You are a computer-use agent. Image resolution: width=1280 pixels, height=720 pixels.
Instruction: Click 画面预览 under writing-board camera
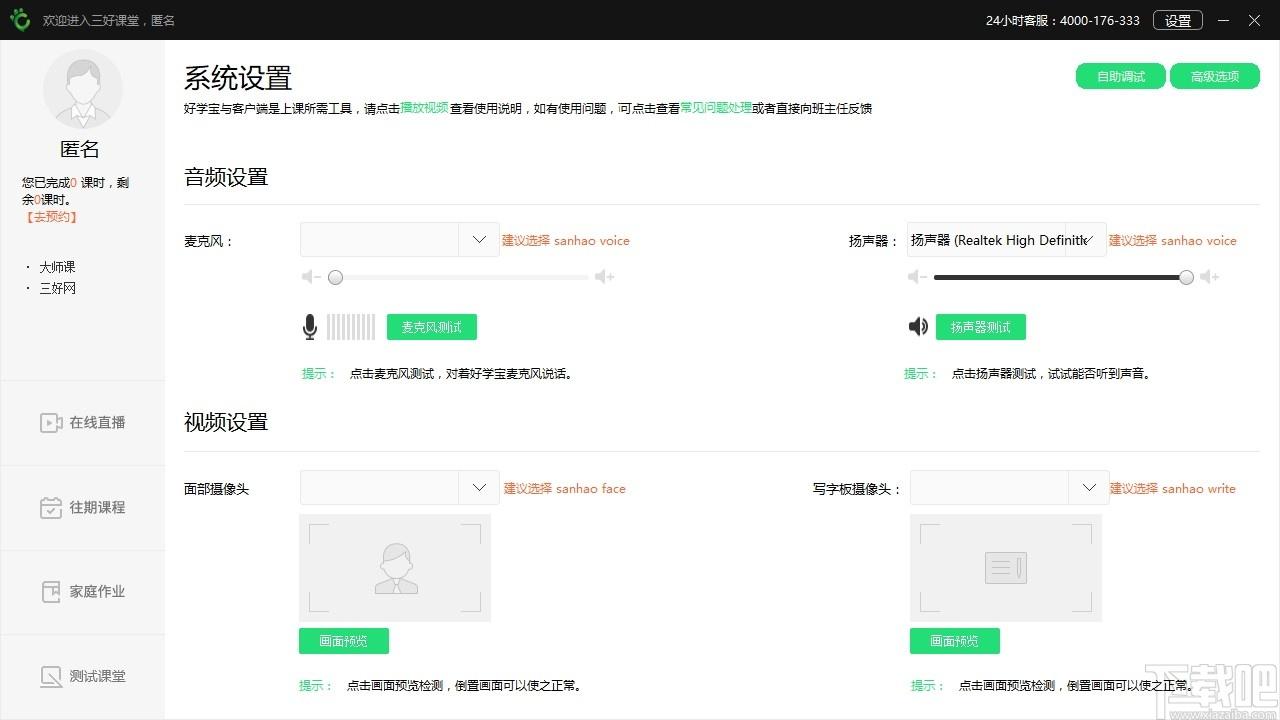click(955, 641)
